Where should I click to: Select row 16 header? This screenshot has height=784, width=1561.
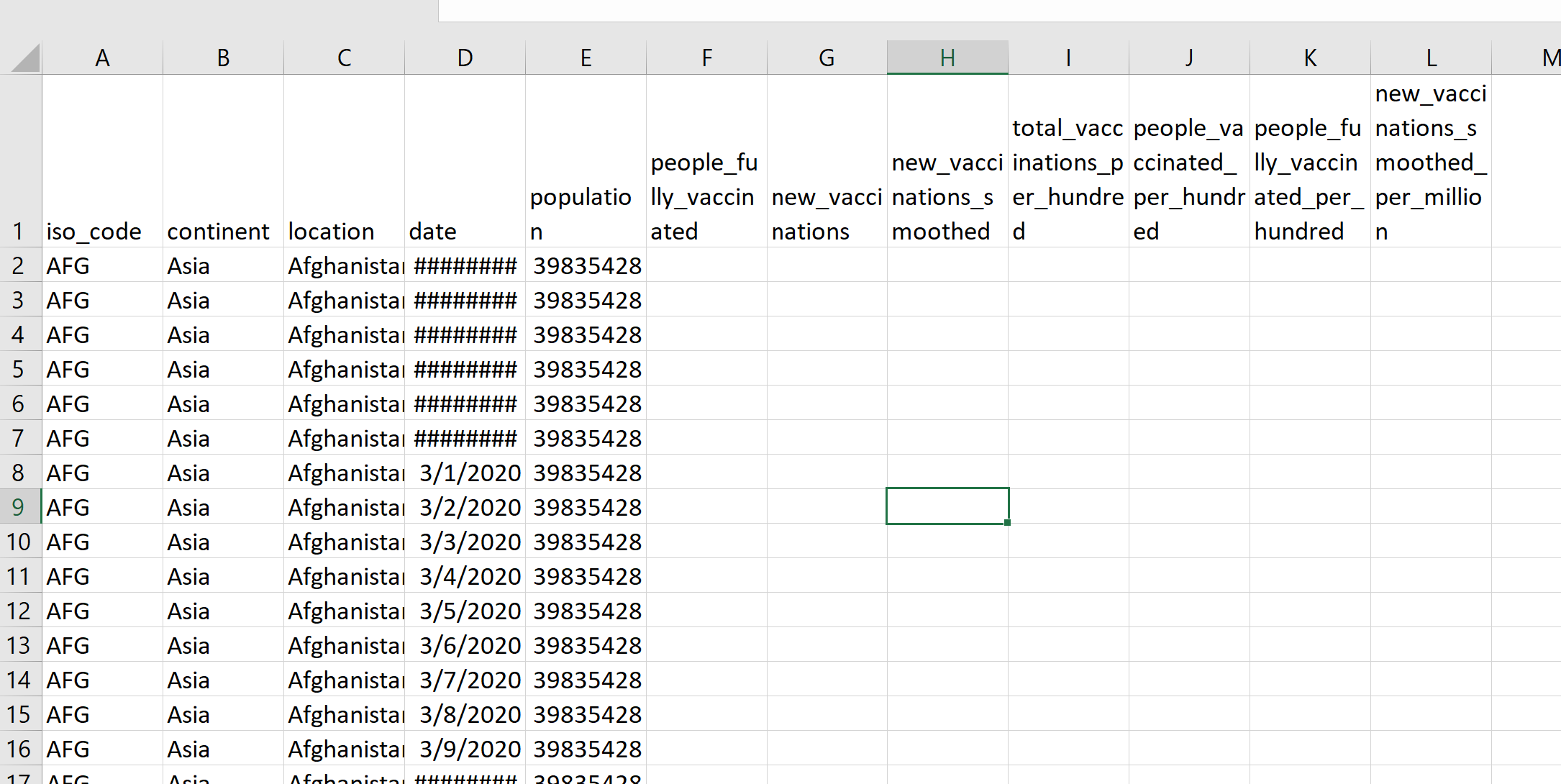[x=19, y=749]
